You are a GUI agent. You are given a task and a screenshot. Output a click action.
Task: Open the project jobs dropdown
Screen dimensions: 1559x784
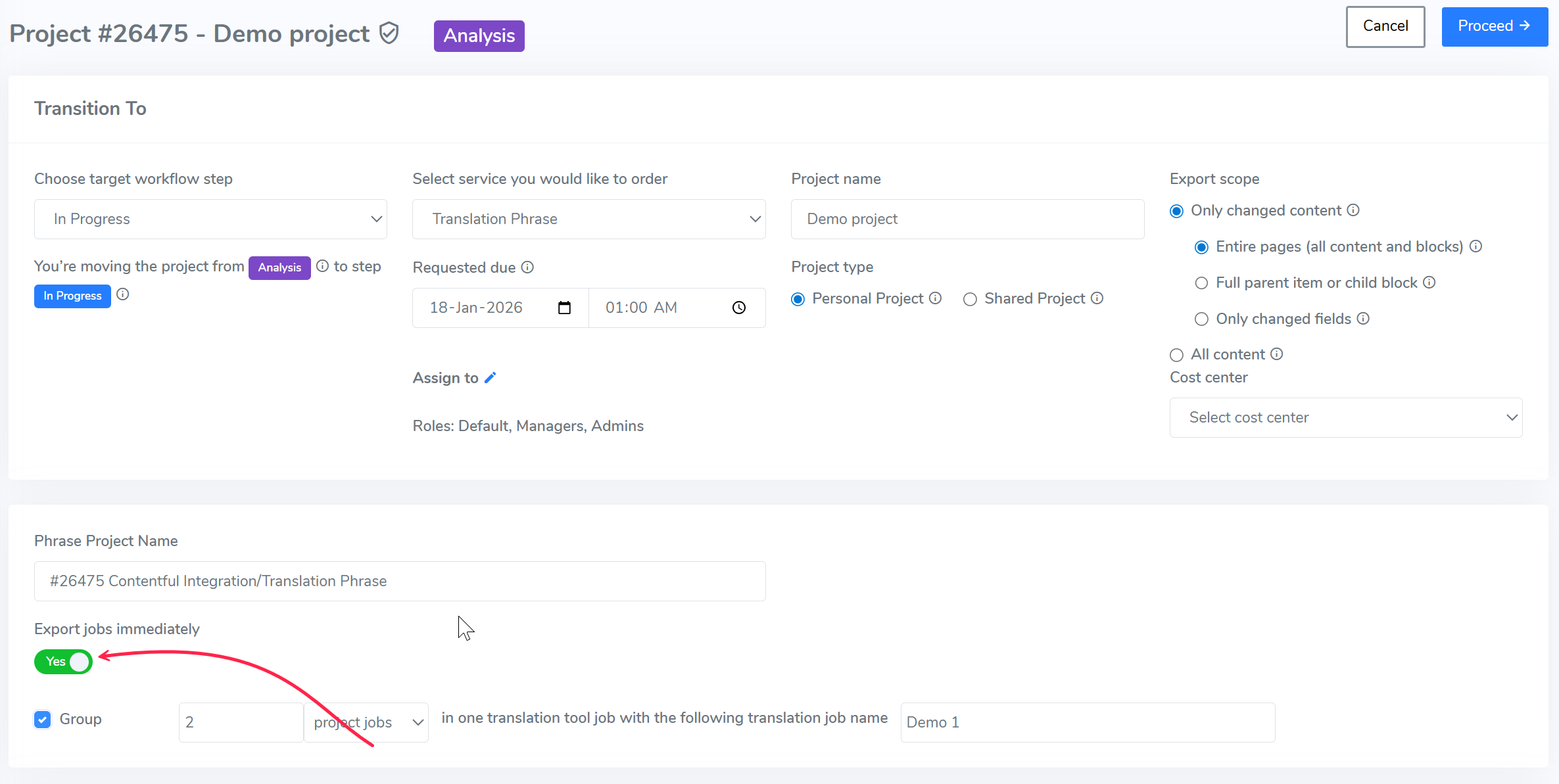366,722
